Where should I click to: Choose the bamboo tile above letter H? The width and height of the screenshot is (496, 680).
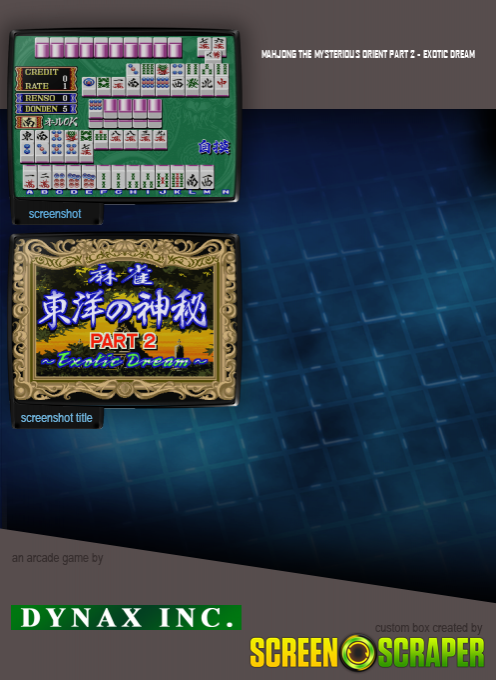click(x=133, y=177)
